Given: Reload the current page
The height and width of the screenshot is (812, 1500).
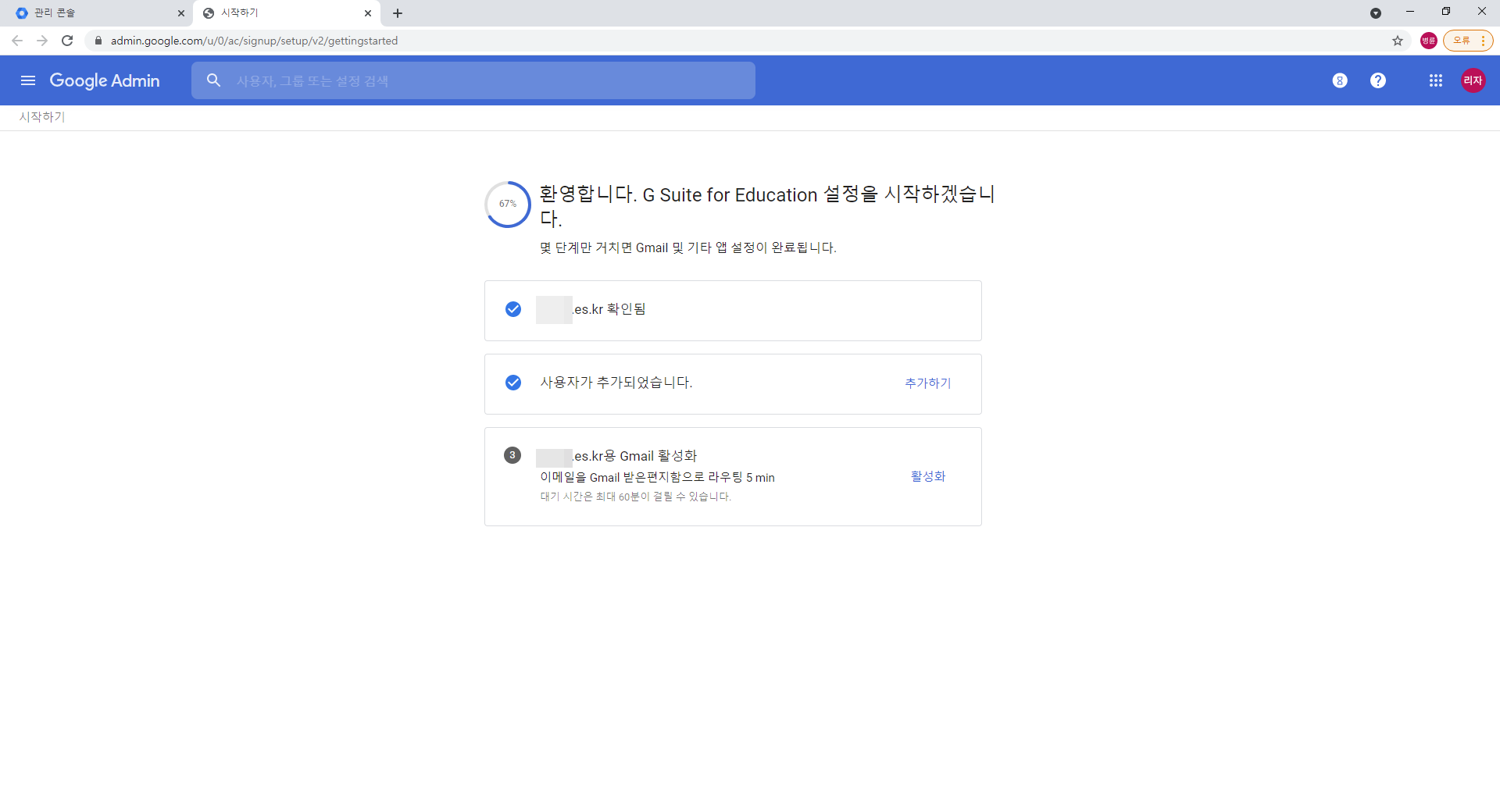Looking at the screenshot, I should (67, 41).
